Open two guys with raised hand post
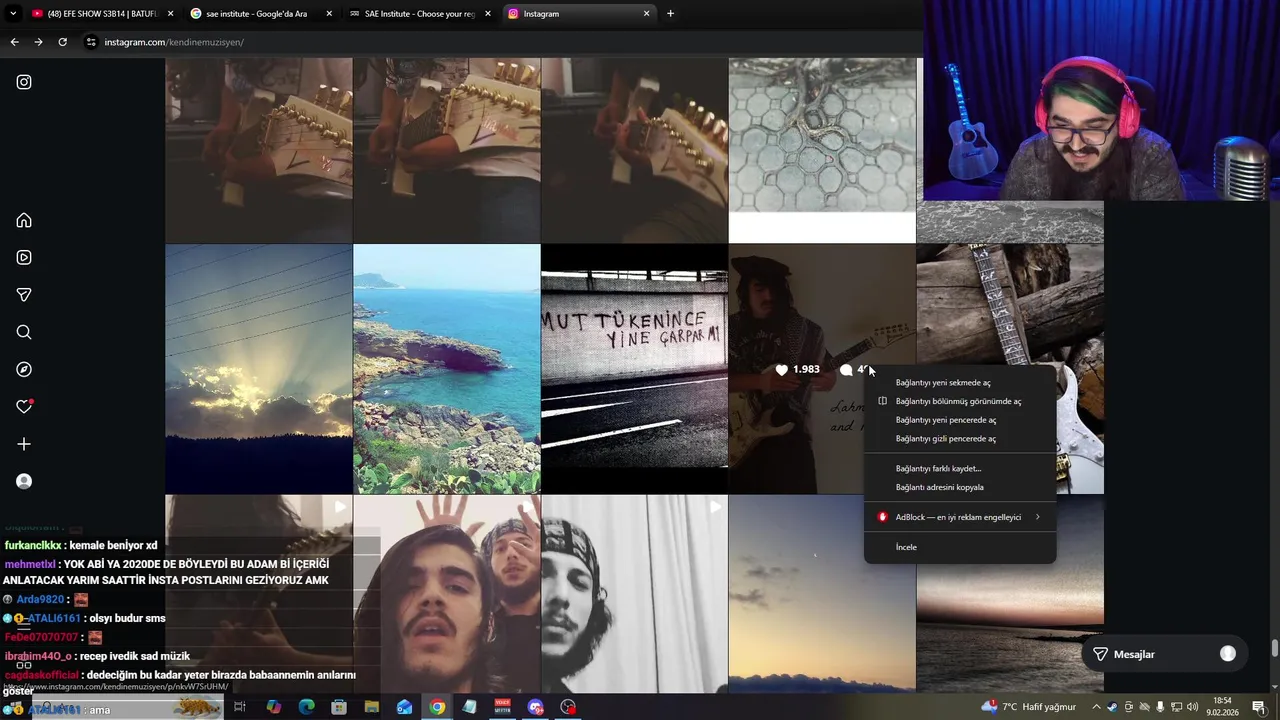Image resolution: width=1280 pixels, height=720 pixels. 446,594
